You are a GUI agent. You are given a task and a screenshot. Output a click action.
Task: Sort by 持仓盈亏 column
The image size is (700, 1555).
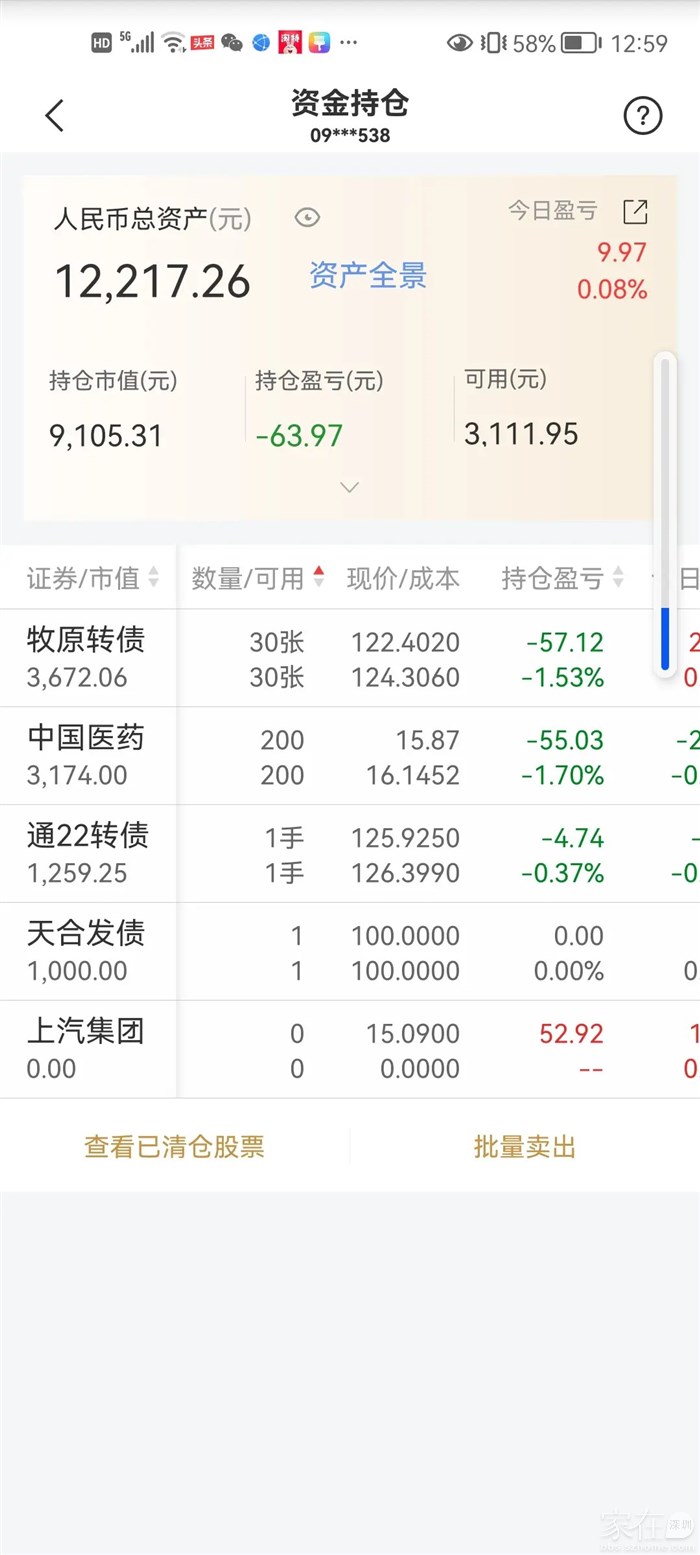coord(562,578)
